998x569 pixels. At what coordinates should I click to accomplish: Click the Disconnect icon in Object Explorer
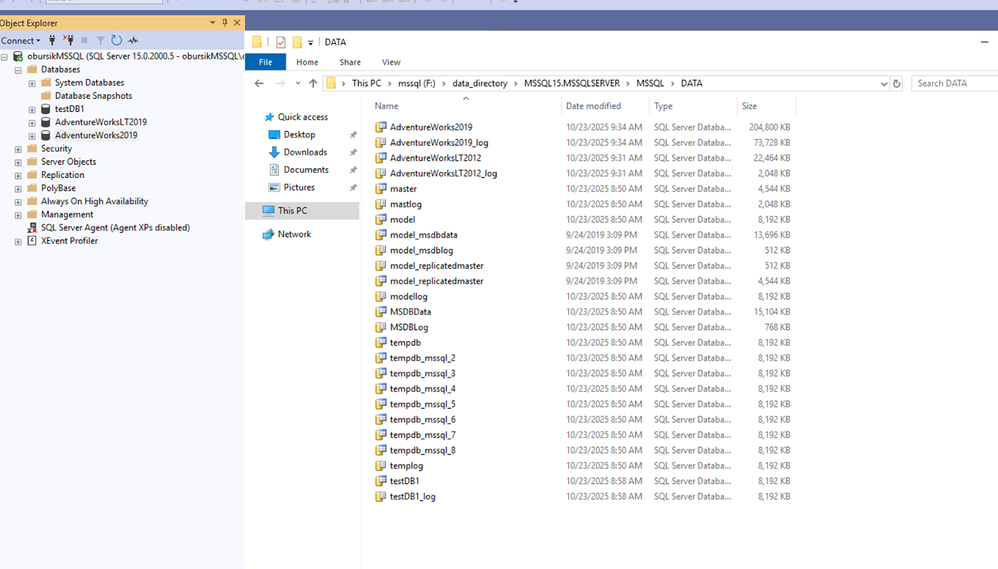coord(68,41)
